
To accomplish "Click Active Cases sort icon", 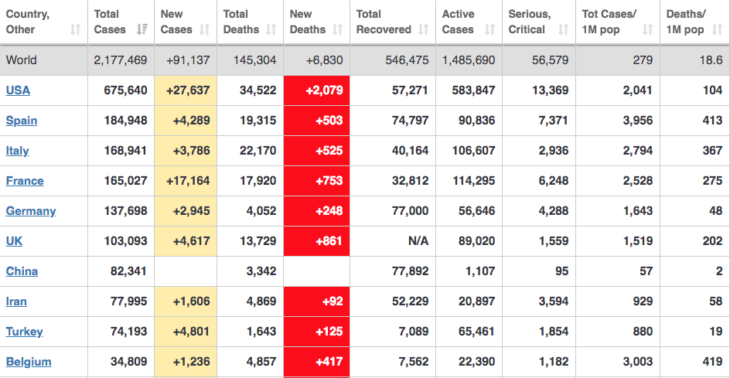I will pos(490,30).
